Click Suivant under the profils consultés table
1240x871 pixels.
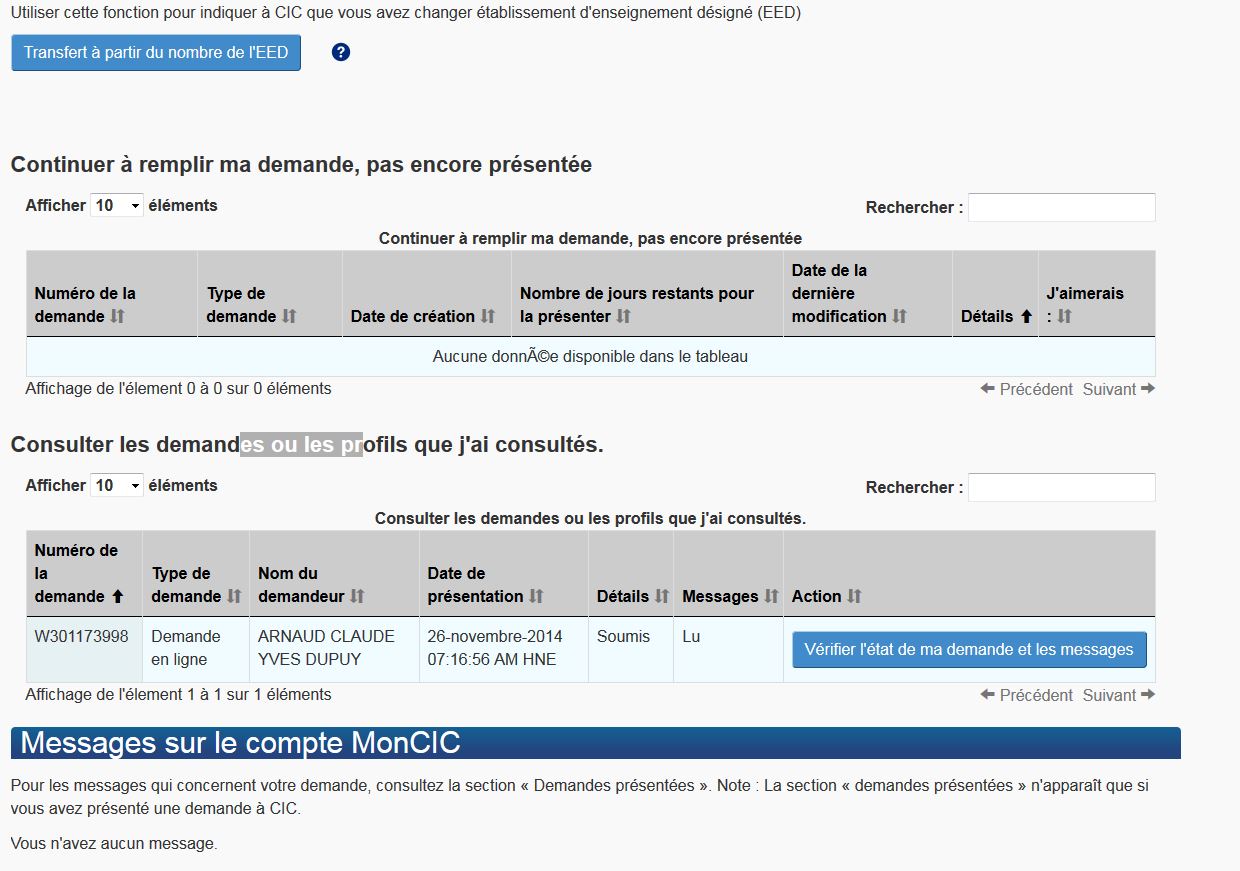click(x=1119, y=695)
